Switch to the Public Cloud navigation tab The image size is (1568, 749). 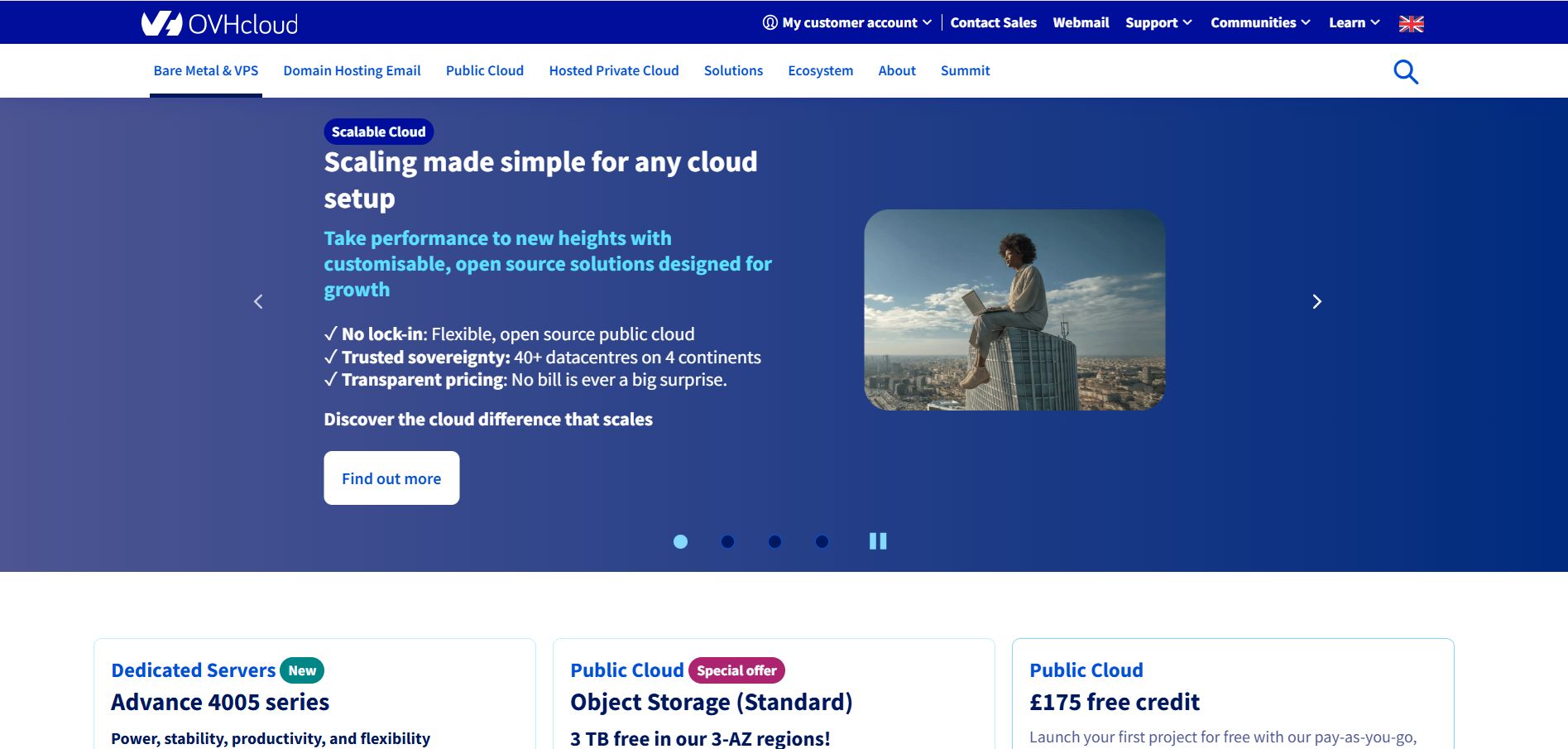(484, 70)
